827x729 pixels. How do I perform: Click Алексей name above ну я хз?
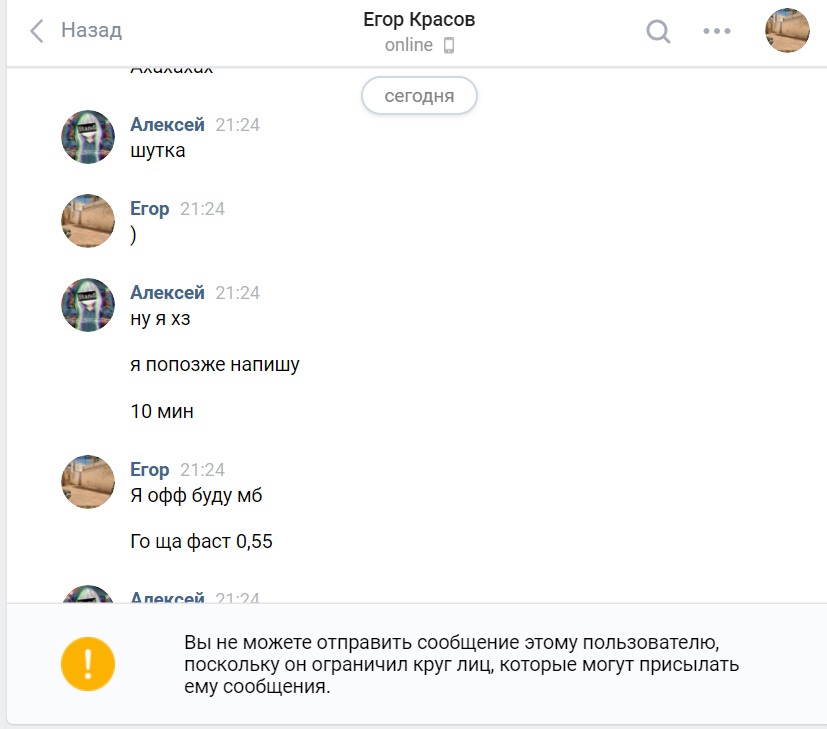(167, 292)
